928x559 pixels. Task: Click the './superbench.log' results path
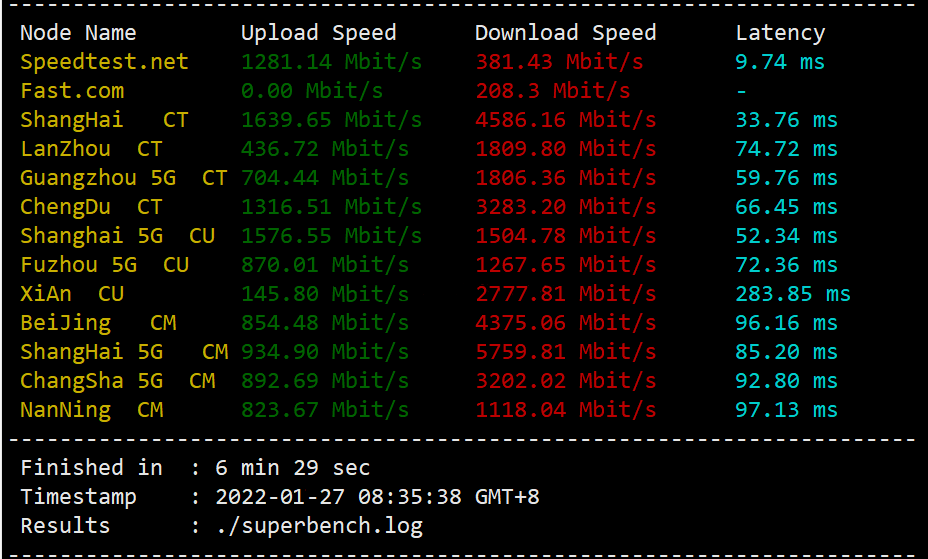(x=319, y=525)
